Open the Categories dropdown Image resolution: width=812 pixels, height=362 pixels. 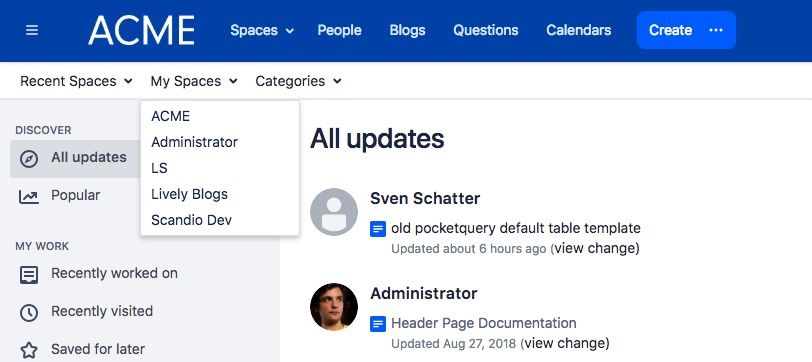(x=298, y=81)
